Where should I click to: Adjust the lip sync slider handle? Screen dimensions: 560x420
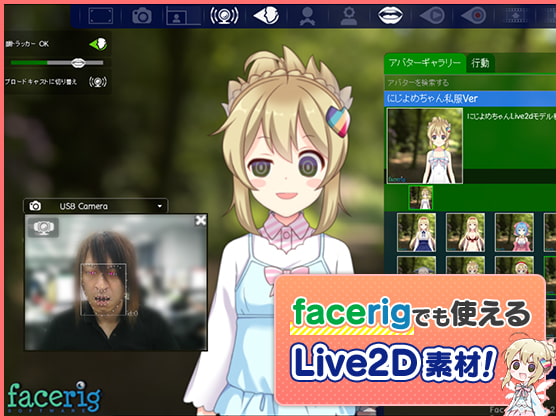78,63
